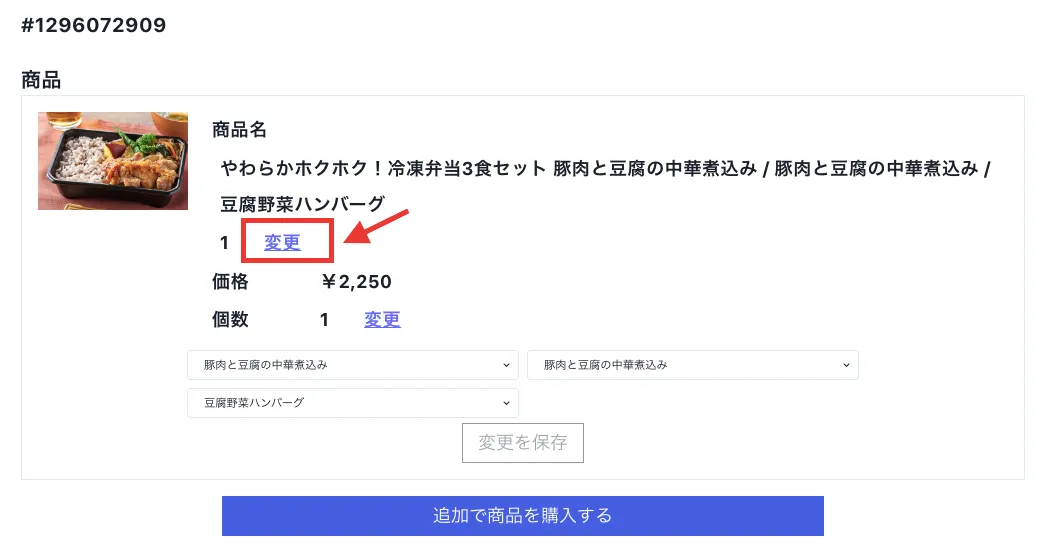1053x554 pixels.
Task: Click 追加で商品を購入する button
Action: (x=522, y=516)
